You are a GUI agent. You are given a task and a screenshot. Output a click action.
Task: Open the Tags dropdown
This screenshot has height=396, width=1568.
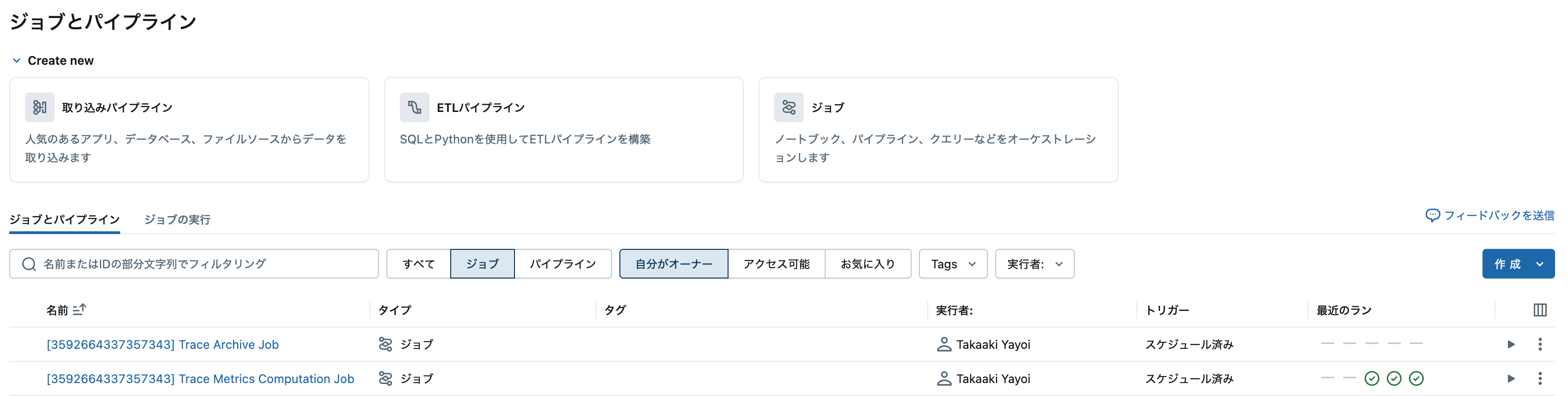pos(952,264)
